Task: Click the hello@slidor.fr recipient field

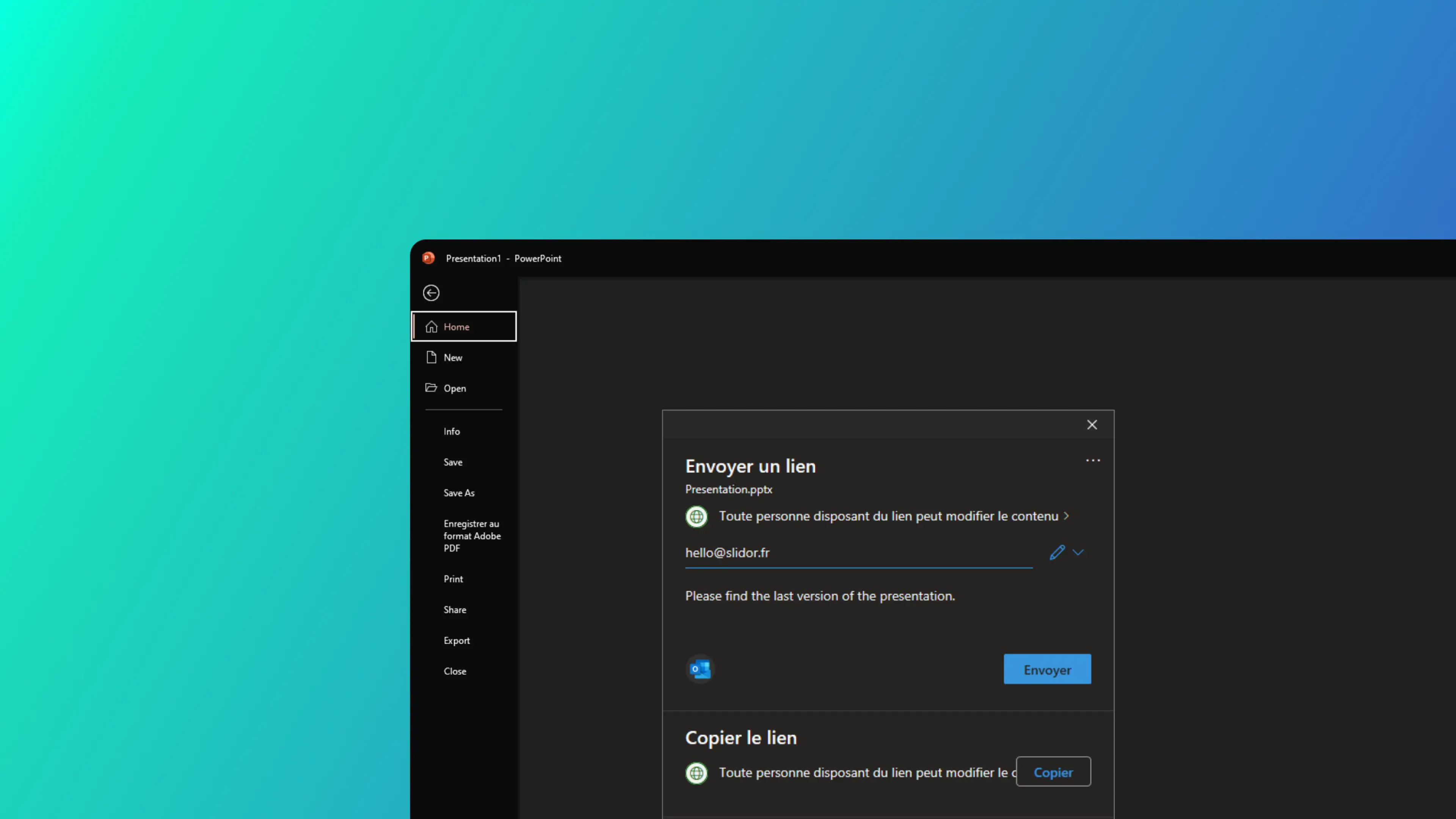Action: click(x=858, y=553)
